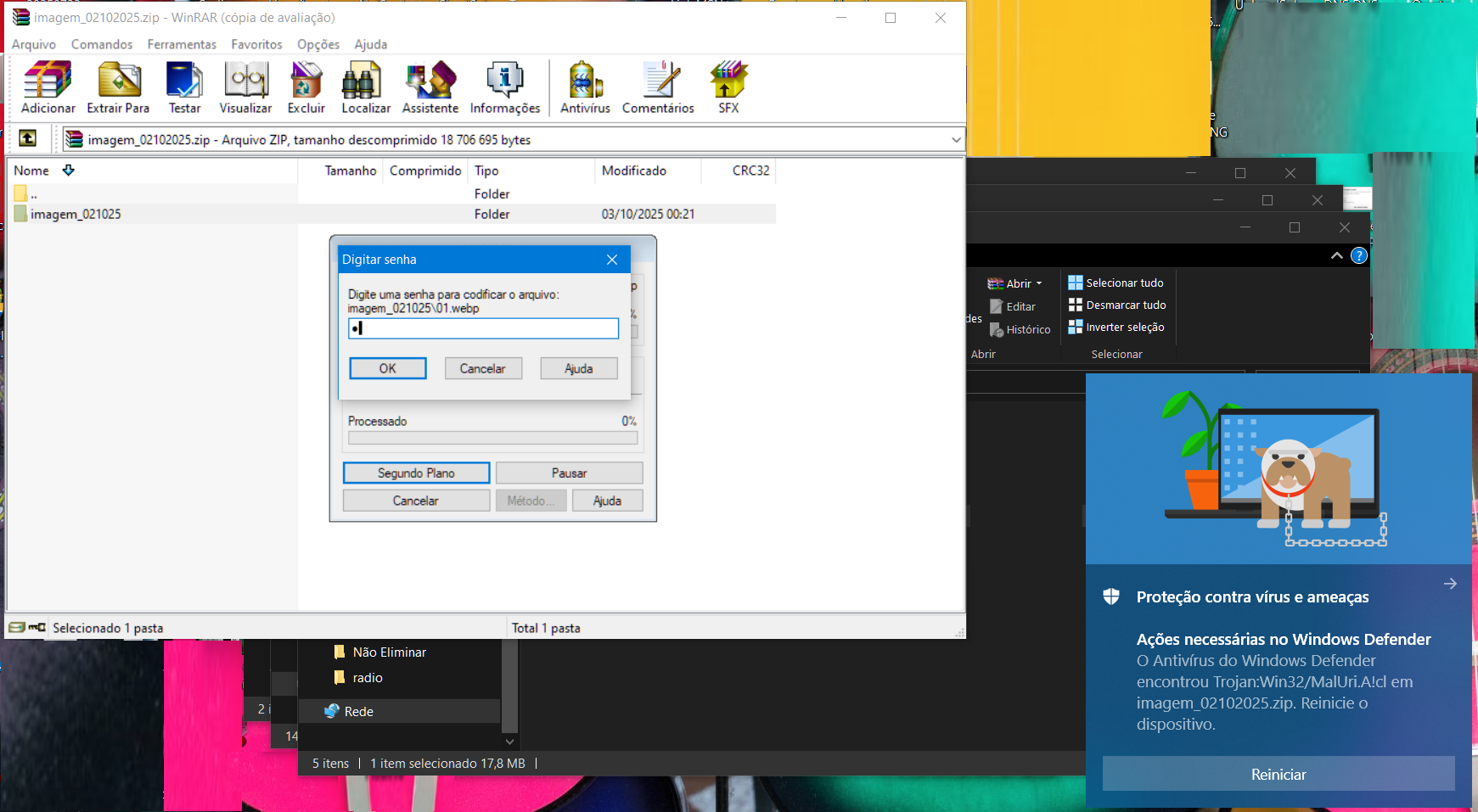Click Editar in Explorer ribbon
The image size is (1478, 812).
pyautogui.click(x=1012, y=306)
